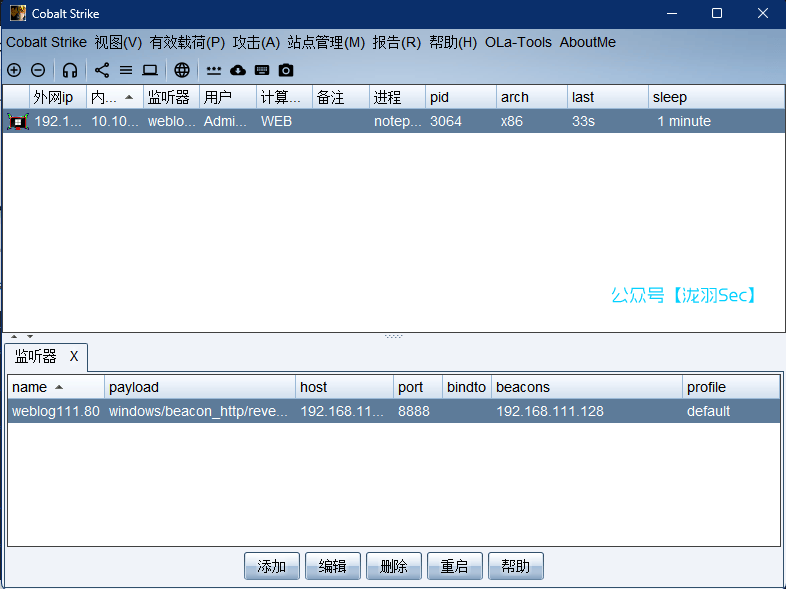Viewport: 786px width, 589px height.
Task: Click the 帮助 button below listeners
Action: point(516,566)
